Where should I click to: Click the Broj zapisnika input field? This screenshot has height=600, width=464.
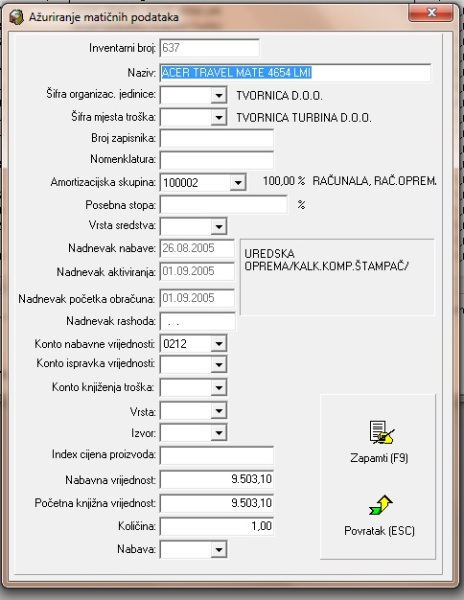click(x=217, y=139)
